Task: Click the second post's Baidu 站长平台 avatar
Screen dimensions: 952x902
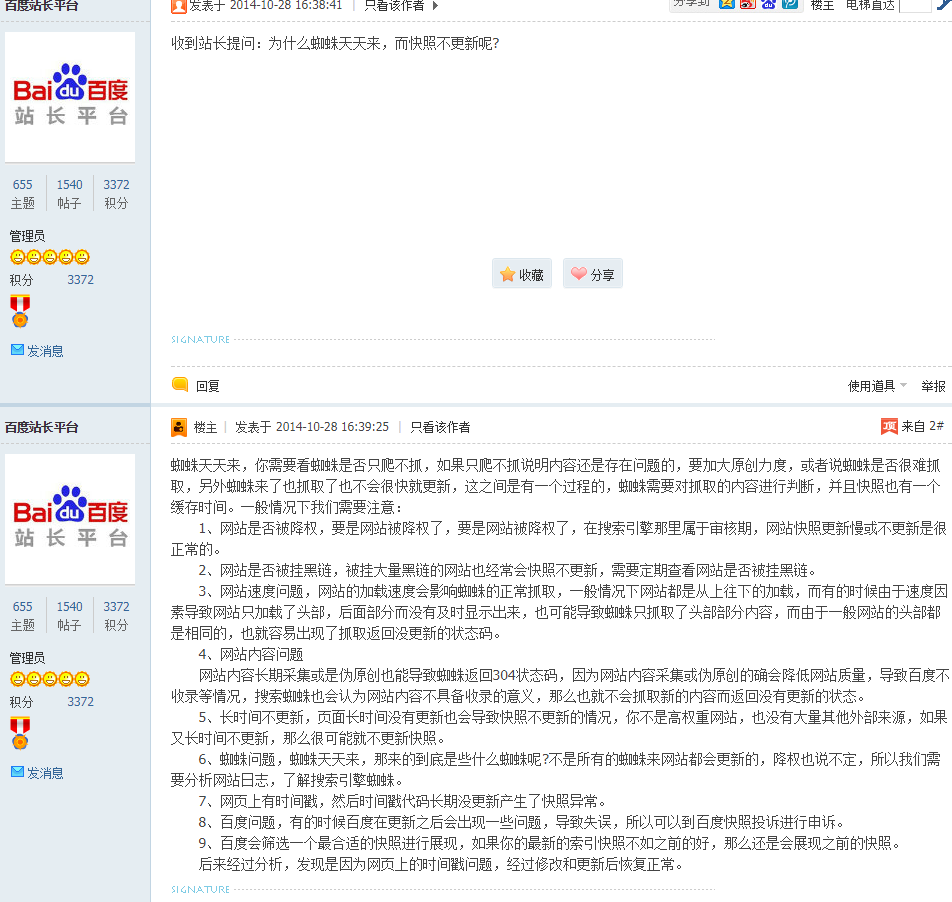Action: pyautogui.click(x=70, y=519)
